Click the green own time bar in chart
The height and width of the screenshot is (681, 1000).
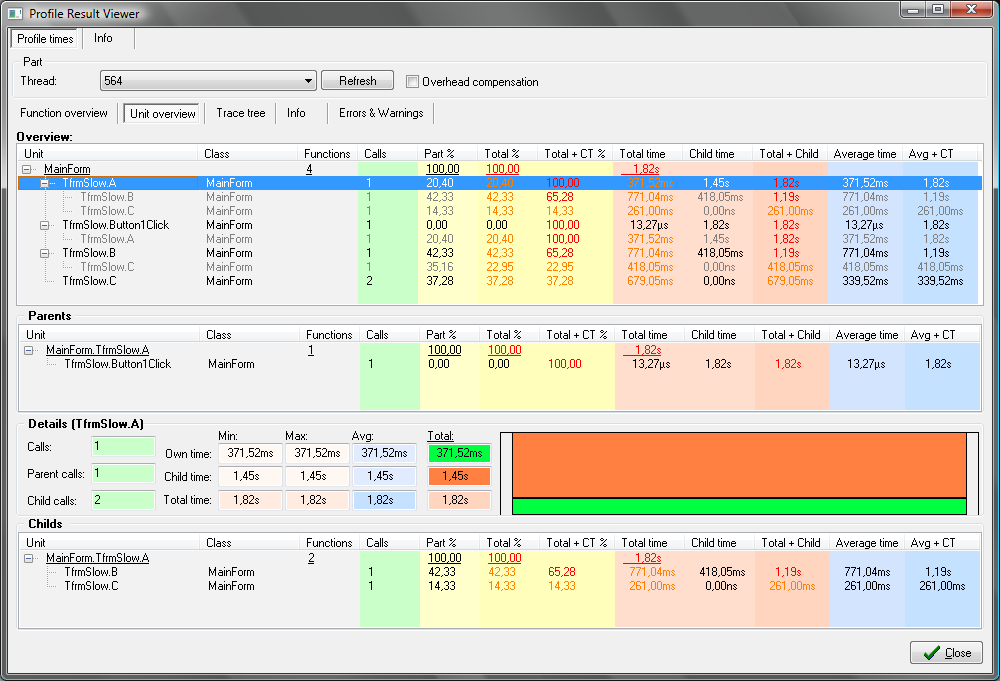(x=739, y=506)
